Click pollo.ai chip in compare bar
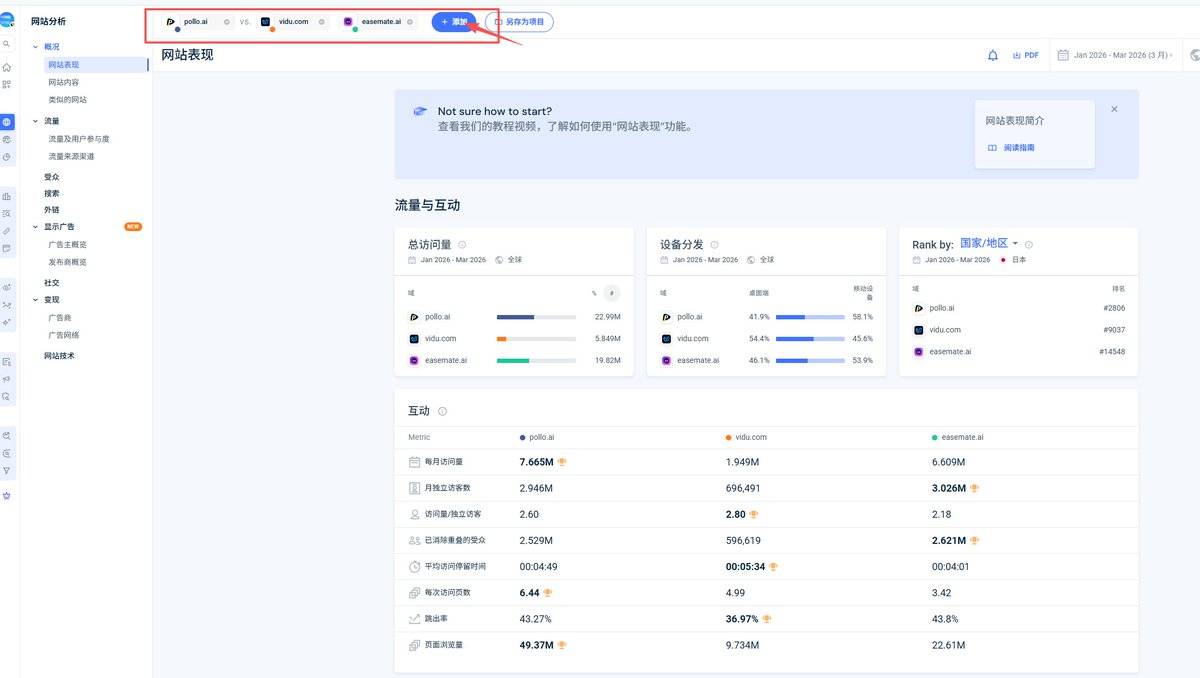Screen dimensions: 1200x678 point(196,21)
